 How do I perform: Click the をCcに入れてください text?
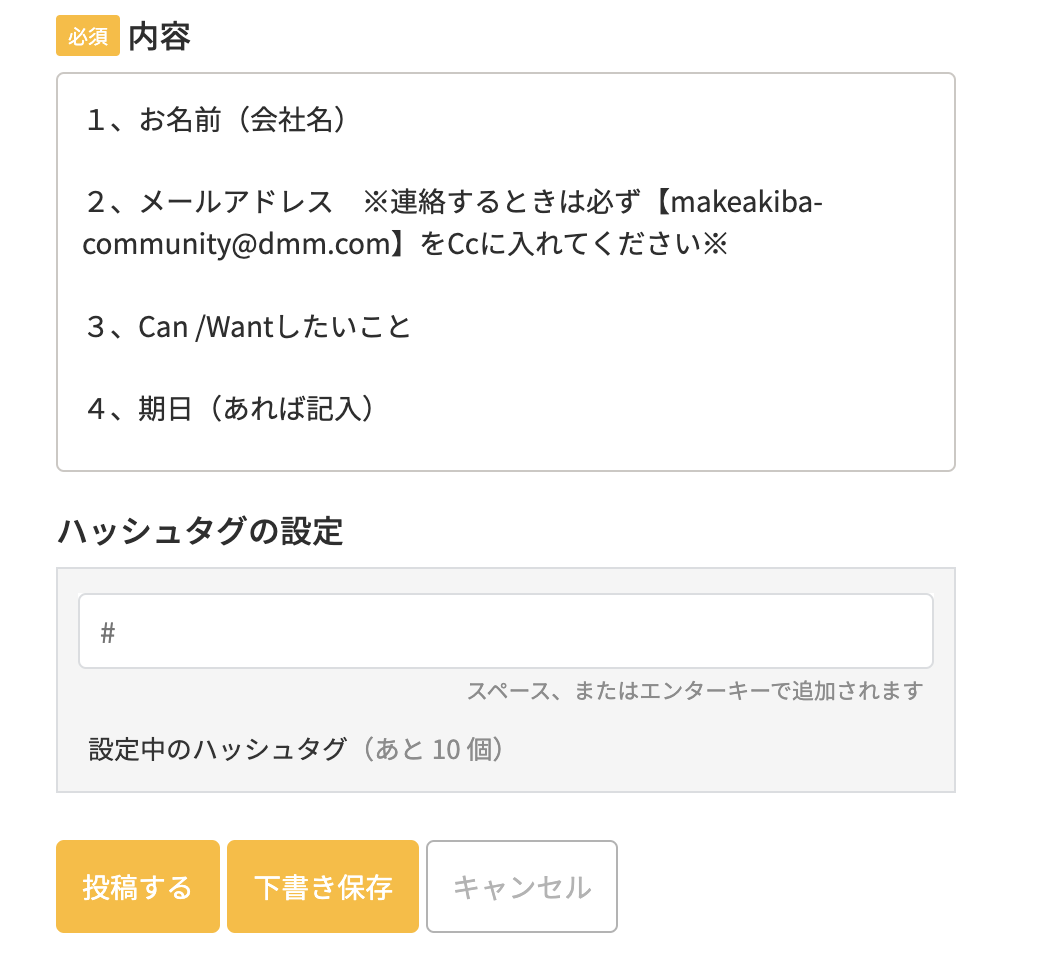coord(560,245)
